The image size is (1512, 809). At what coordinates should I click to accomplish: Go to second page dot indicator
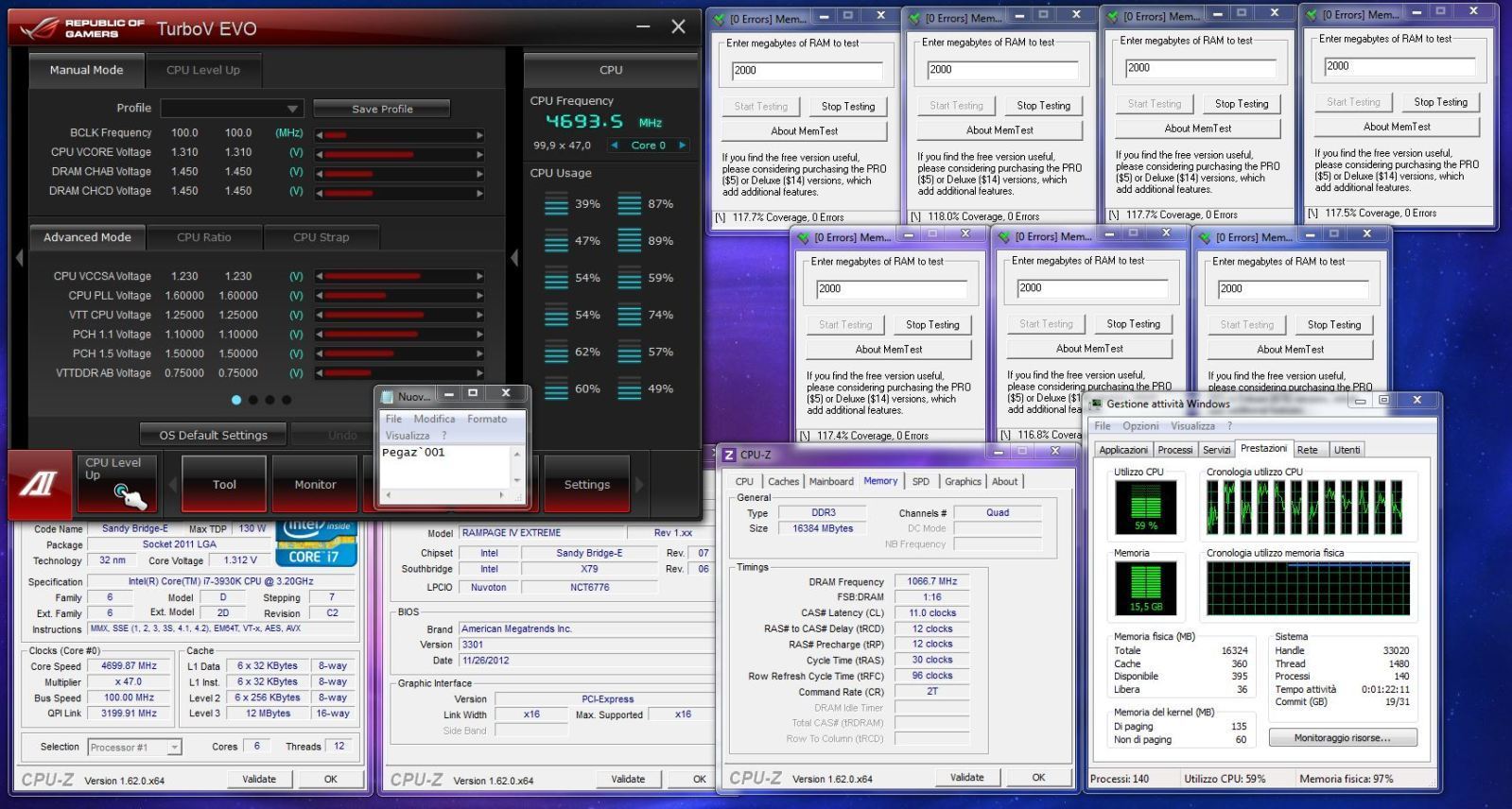252,400
